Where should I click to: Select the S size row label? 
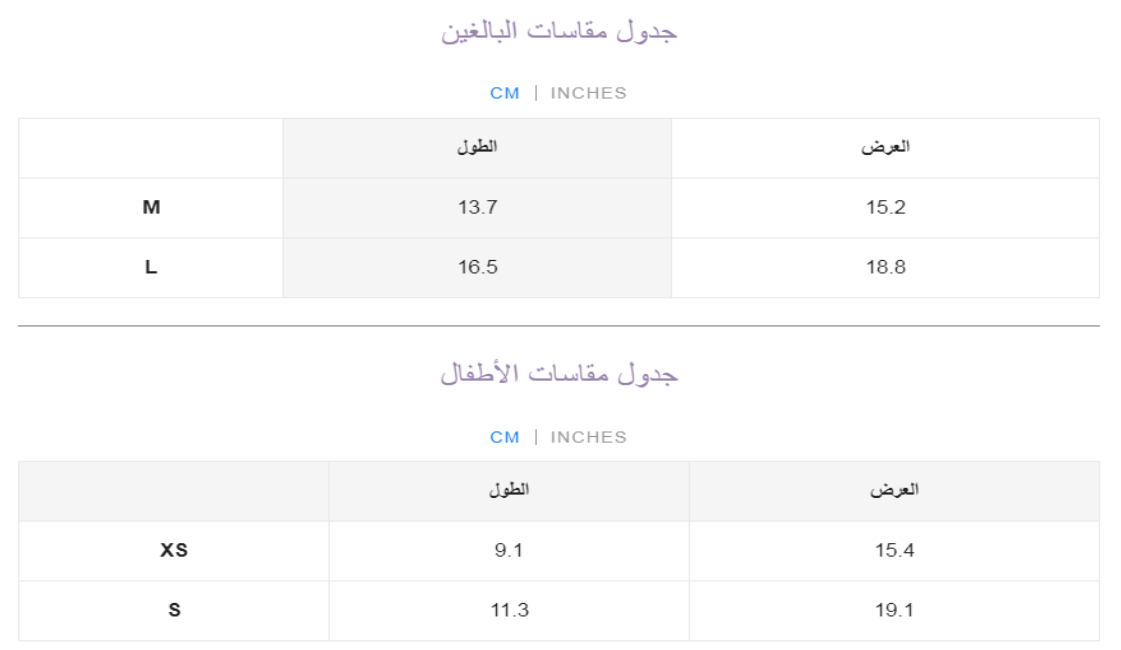pos(174,610)
